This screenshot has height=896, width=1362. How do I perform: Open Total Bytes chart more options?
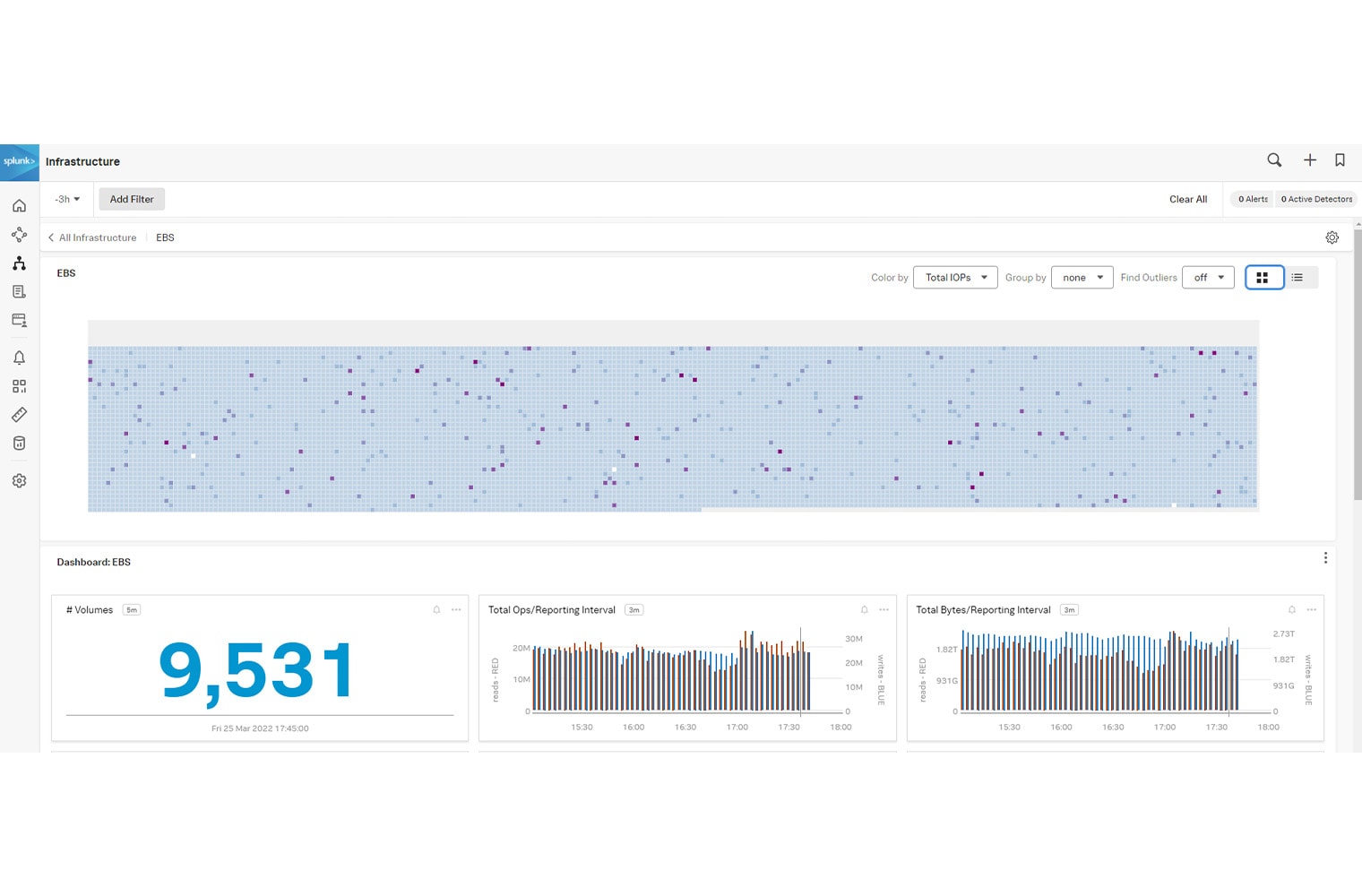(1311, 610)
